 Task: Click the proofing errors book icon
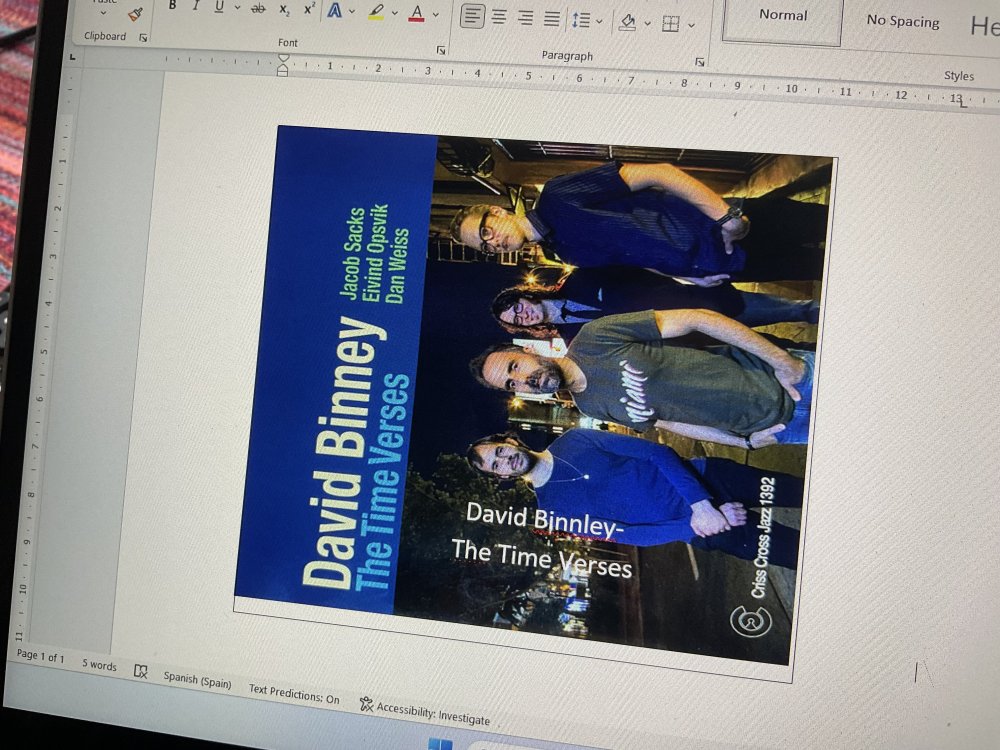[x=141, y=671]
